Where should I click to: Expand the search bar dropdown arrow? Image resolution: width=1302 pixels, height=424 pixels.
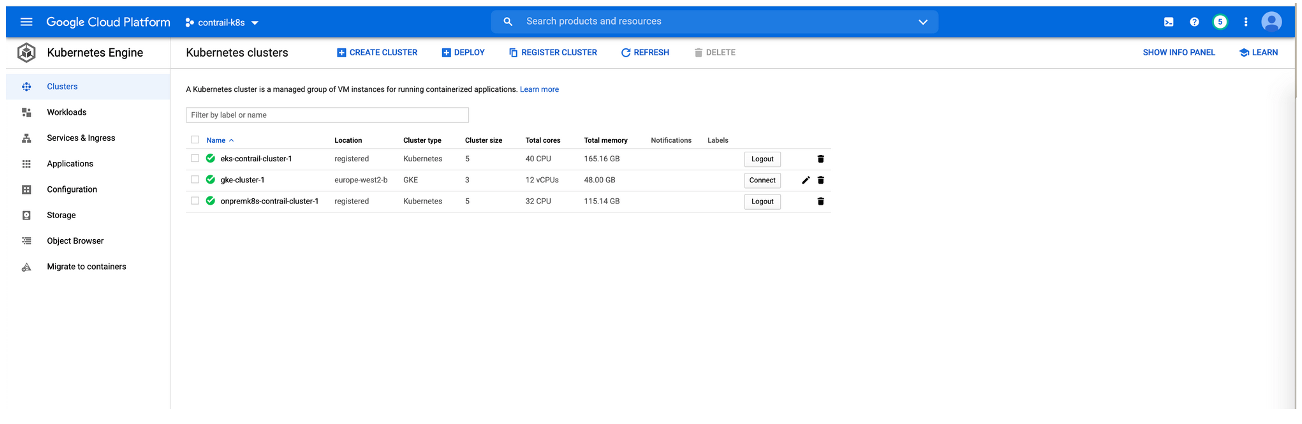point(922,22)
